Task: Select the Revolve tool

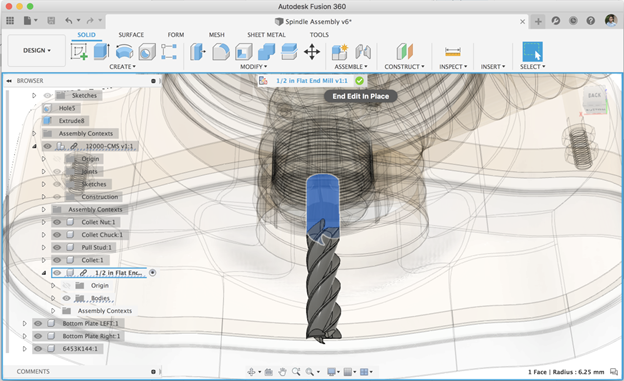Action: tap(125, 52)
